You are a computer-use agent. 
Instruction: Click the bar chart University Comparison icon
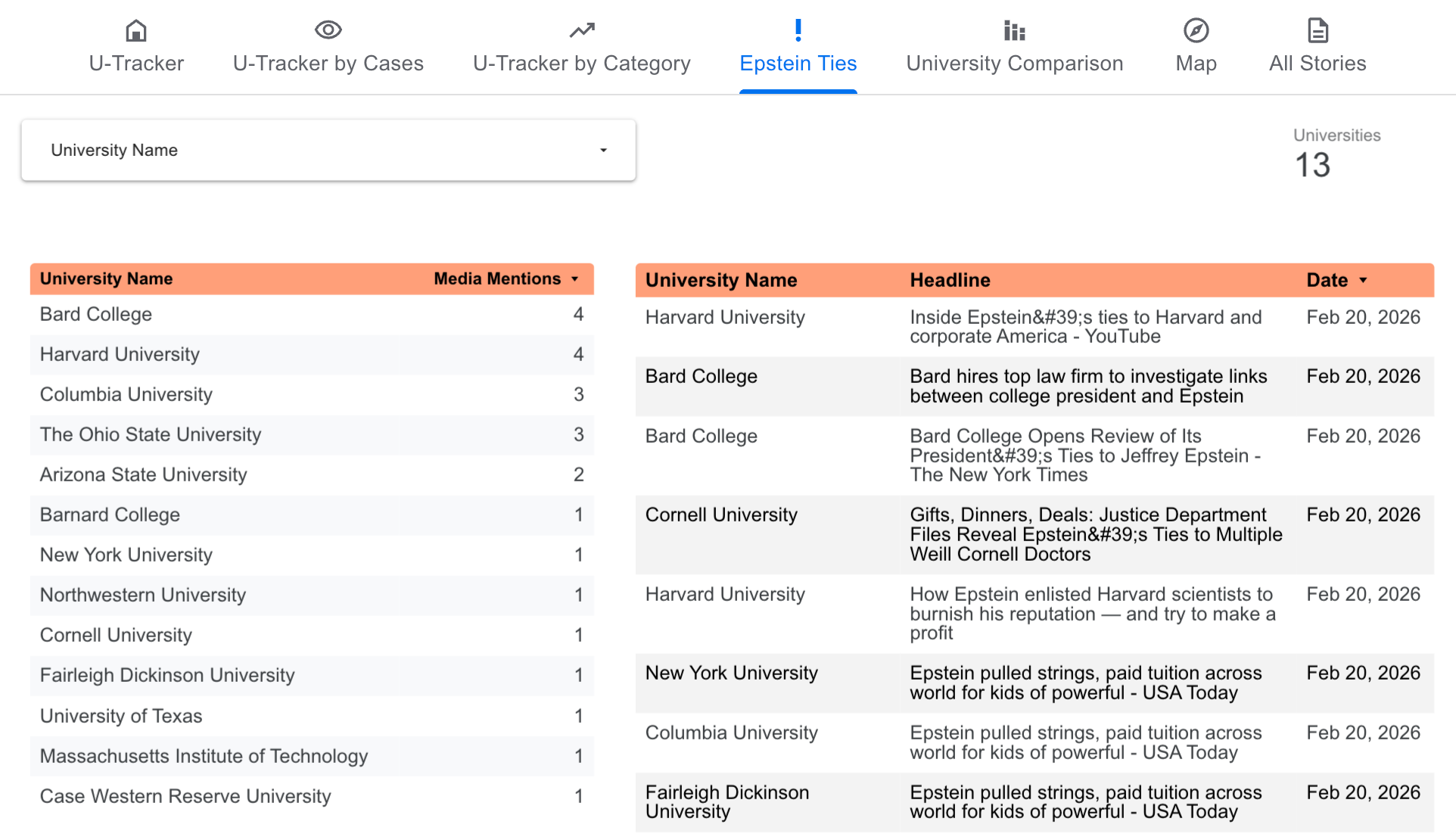1014,31
